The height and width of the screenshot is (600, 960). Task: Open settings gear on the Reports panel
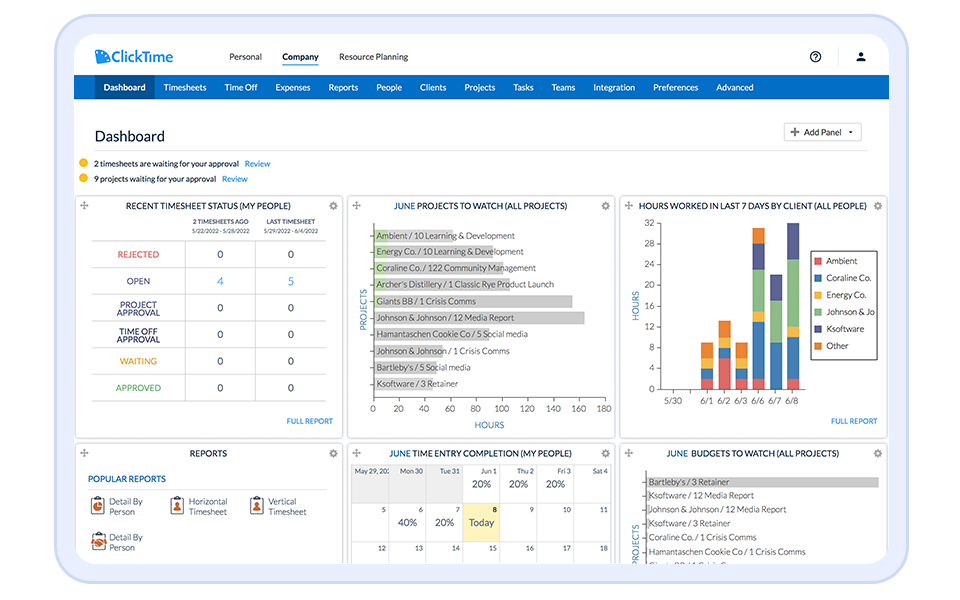coord(334,453)
